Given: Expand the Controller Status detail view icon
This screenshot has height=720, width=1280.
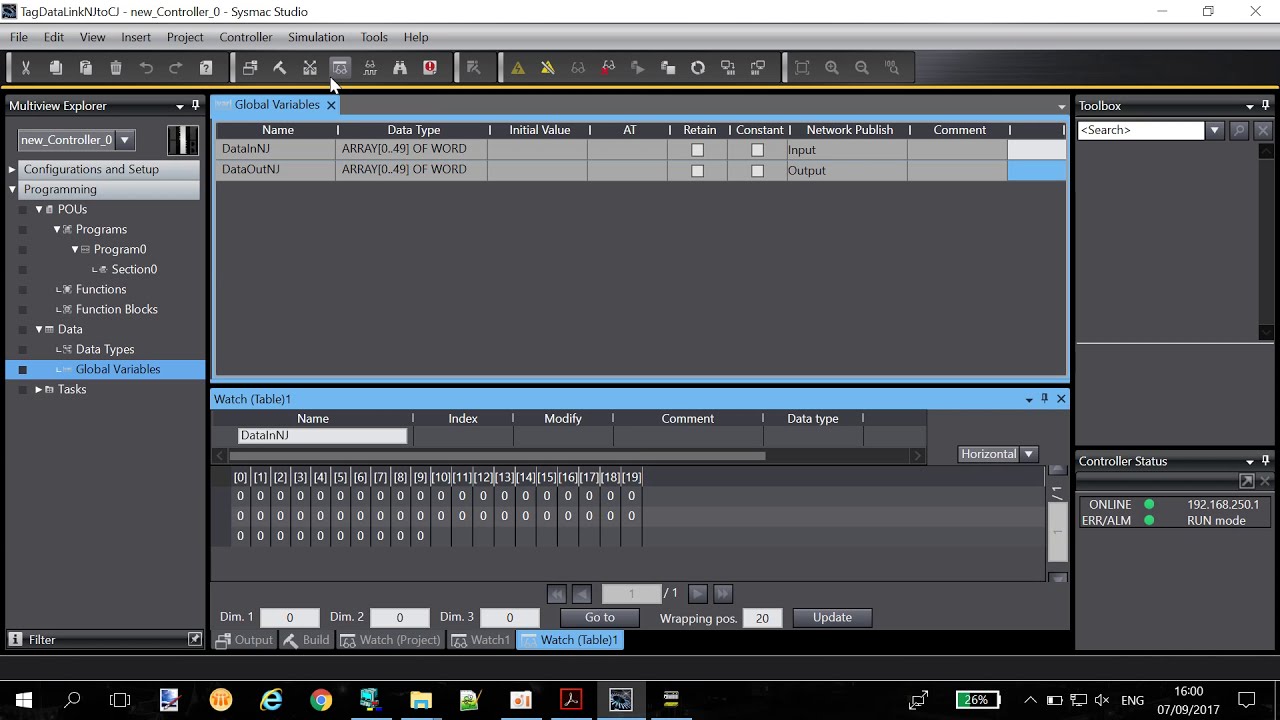Looking at the screenshot, I should click(1247, 481).
